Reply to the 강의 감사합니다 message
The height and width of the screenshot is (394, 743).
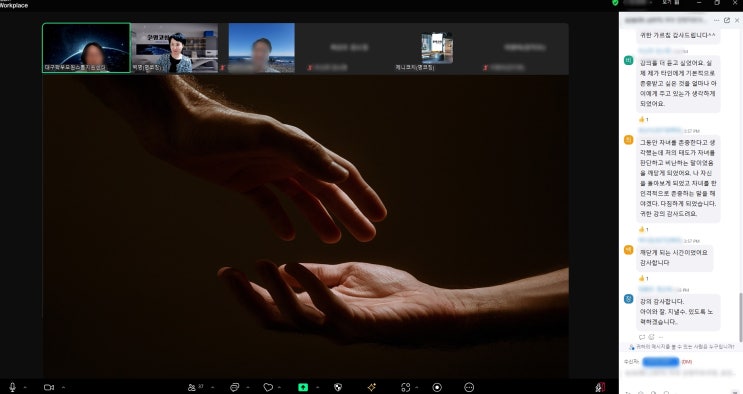pos(642,337)
